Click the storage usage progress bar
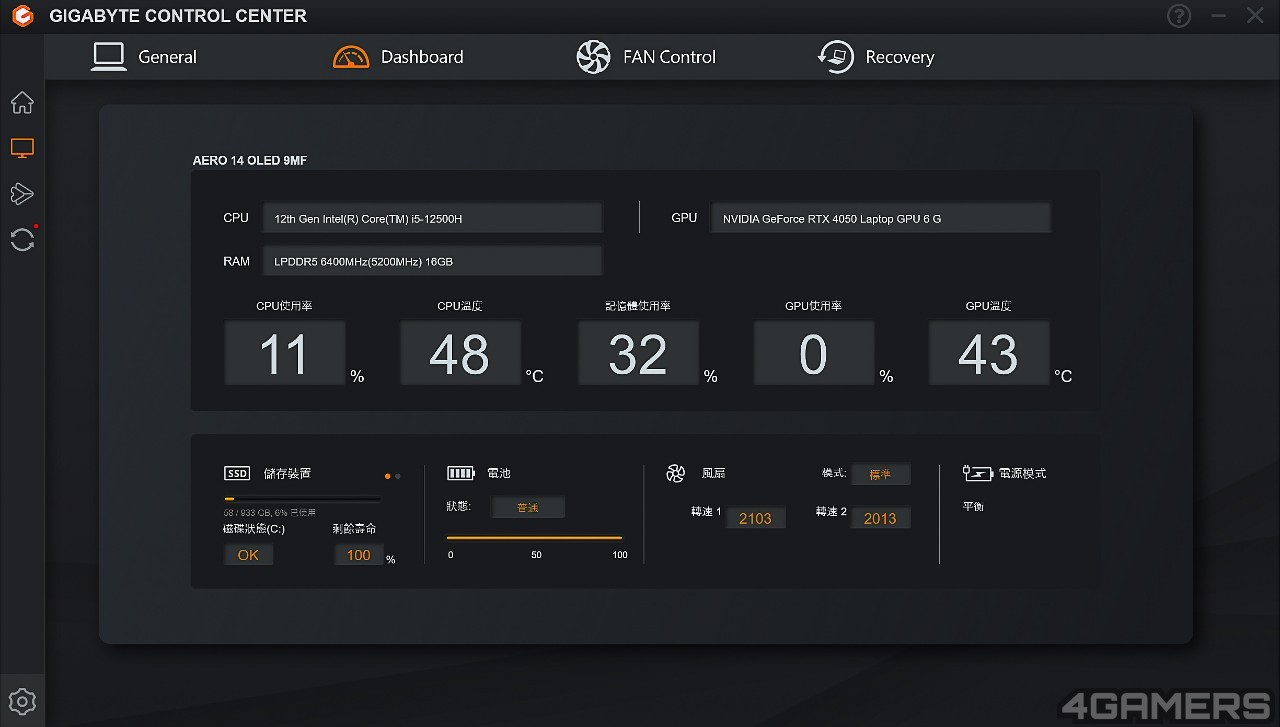The width and height of the screenshot is (1280, 727). pyautogui.click(x=302, y=498)
